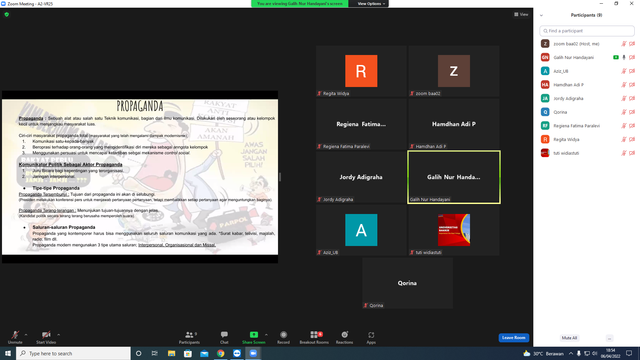Unmute the microphone in Zoom toolbar
Image resolution: width=640 pixels, height=360 pixels.
coord(15,337)
